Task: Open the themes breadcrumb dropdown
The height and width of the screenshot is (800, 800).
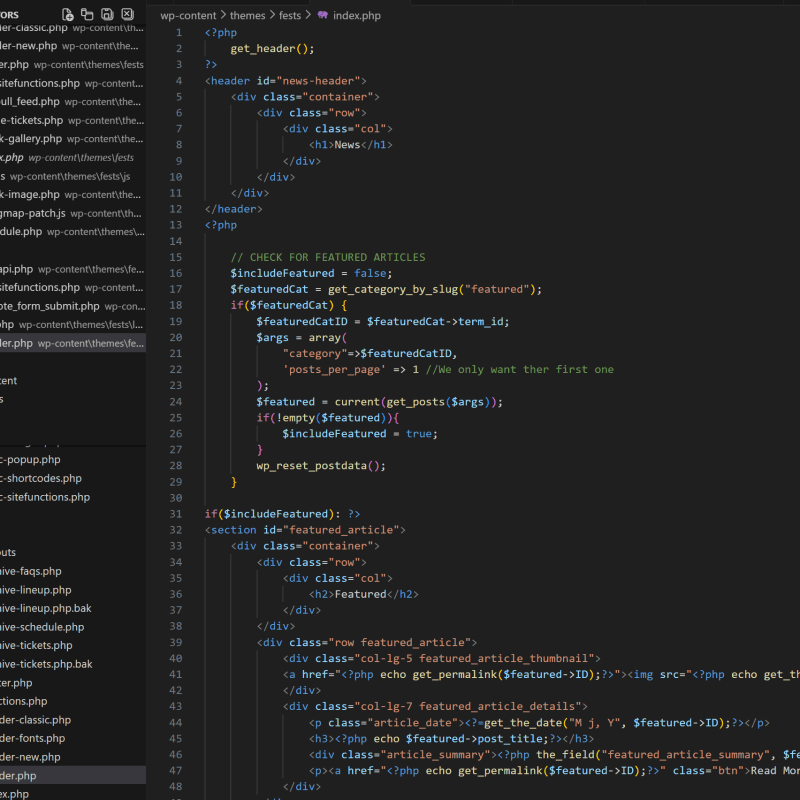Action: point(248,16)
